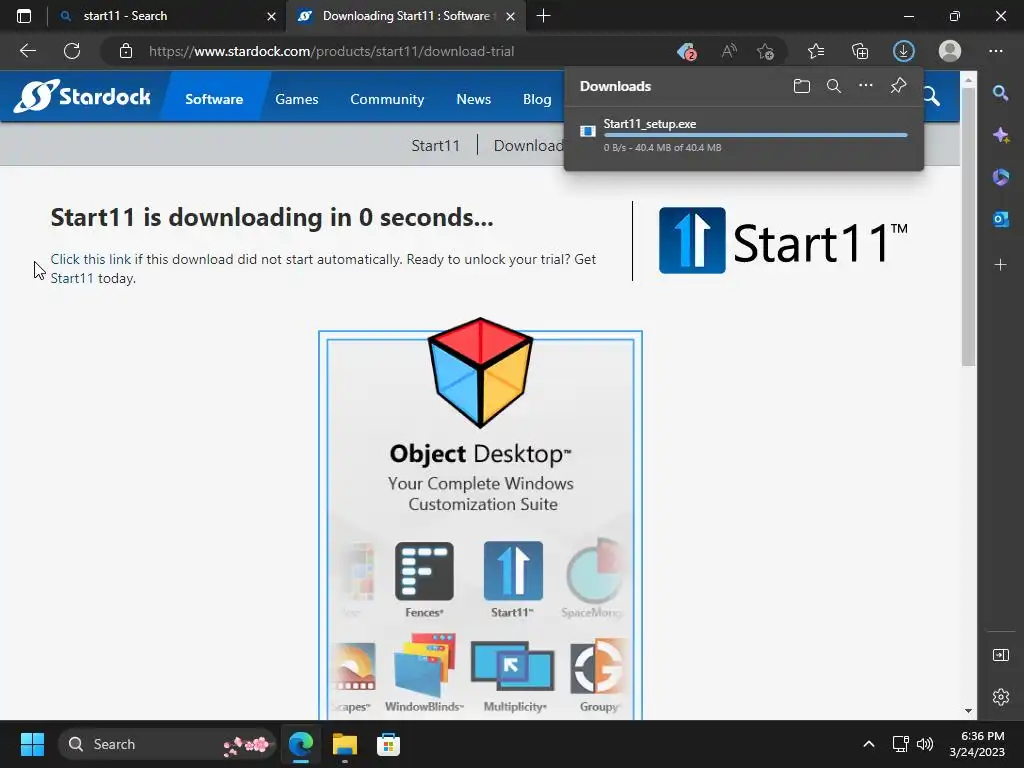This screenshot has height=768, width=1024.
Task: Open sidebar settings gear
Action: (x=1000, y=697)
